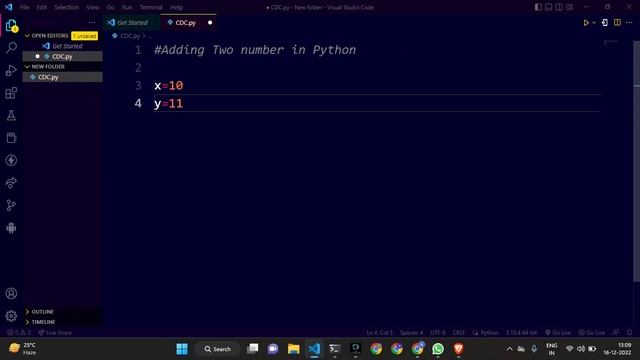Open Run and Debug view
Screen dimensions: 640x360
click(11, 70)
